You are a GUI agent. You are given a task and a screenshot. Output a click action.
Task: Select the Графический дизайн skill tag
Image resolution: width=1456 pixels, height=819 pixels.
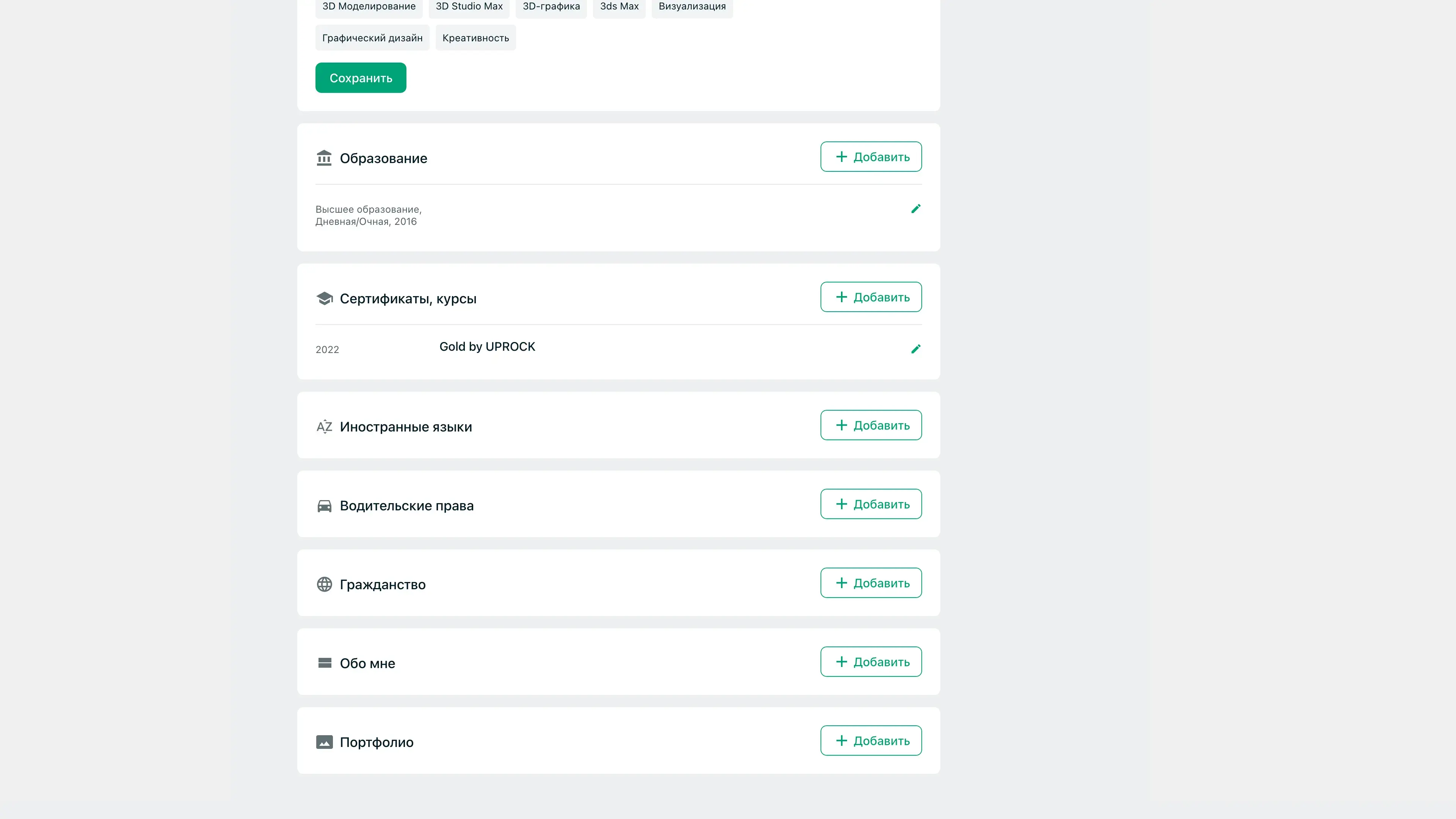pos(372,38)
